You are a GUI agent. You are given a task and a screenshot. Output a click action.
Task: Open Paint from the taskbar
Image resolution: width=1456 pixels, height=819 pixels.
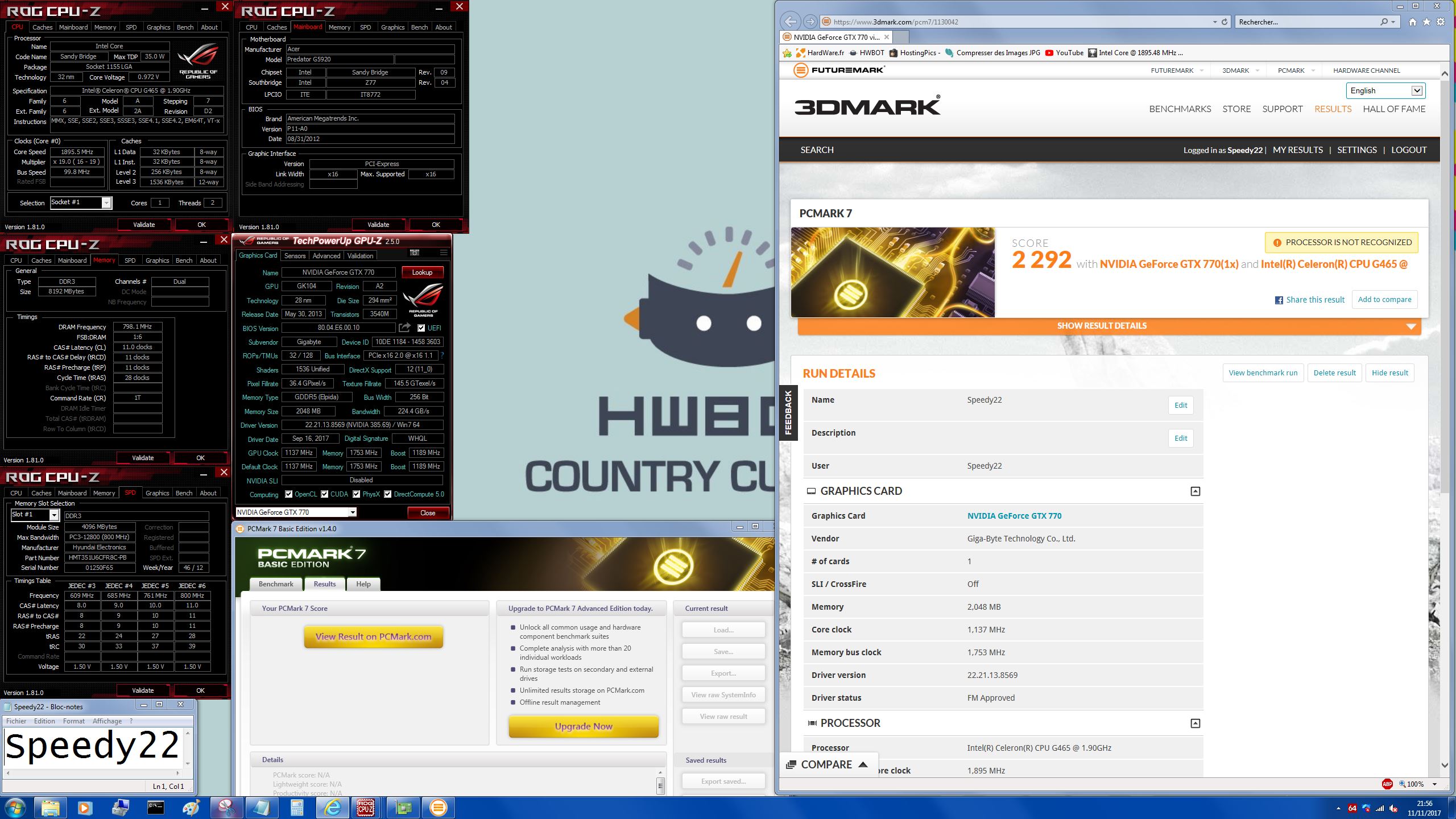tap(191, 807)
